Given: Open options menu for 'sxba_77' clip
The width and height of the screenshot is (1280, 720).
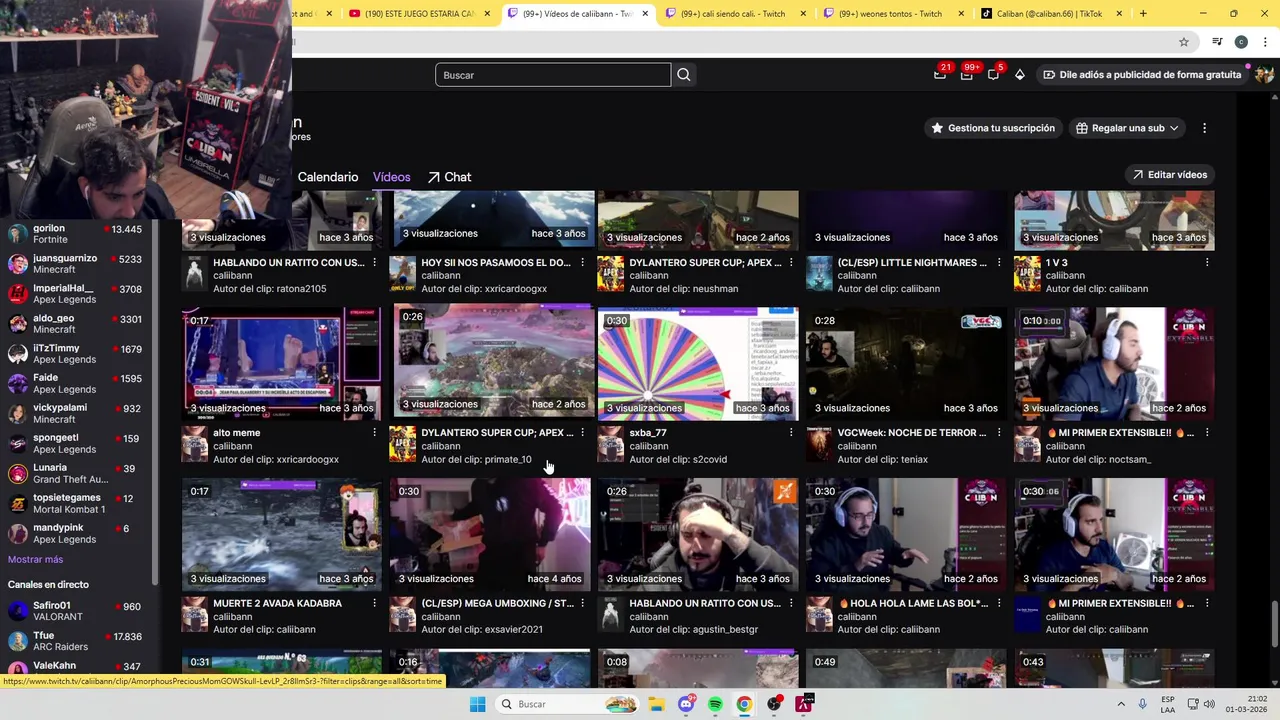Looking at the screenshot, I should point(791,433).
